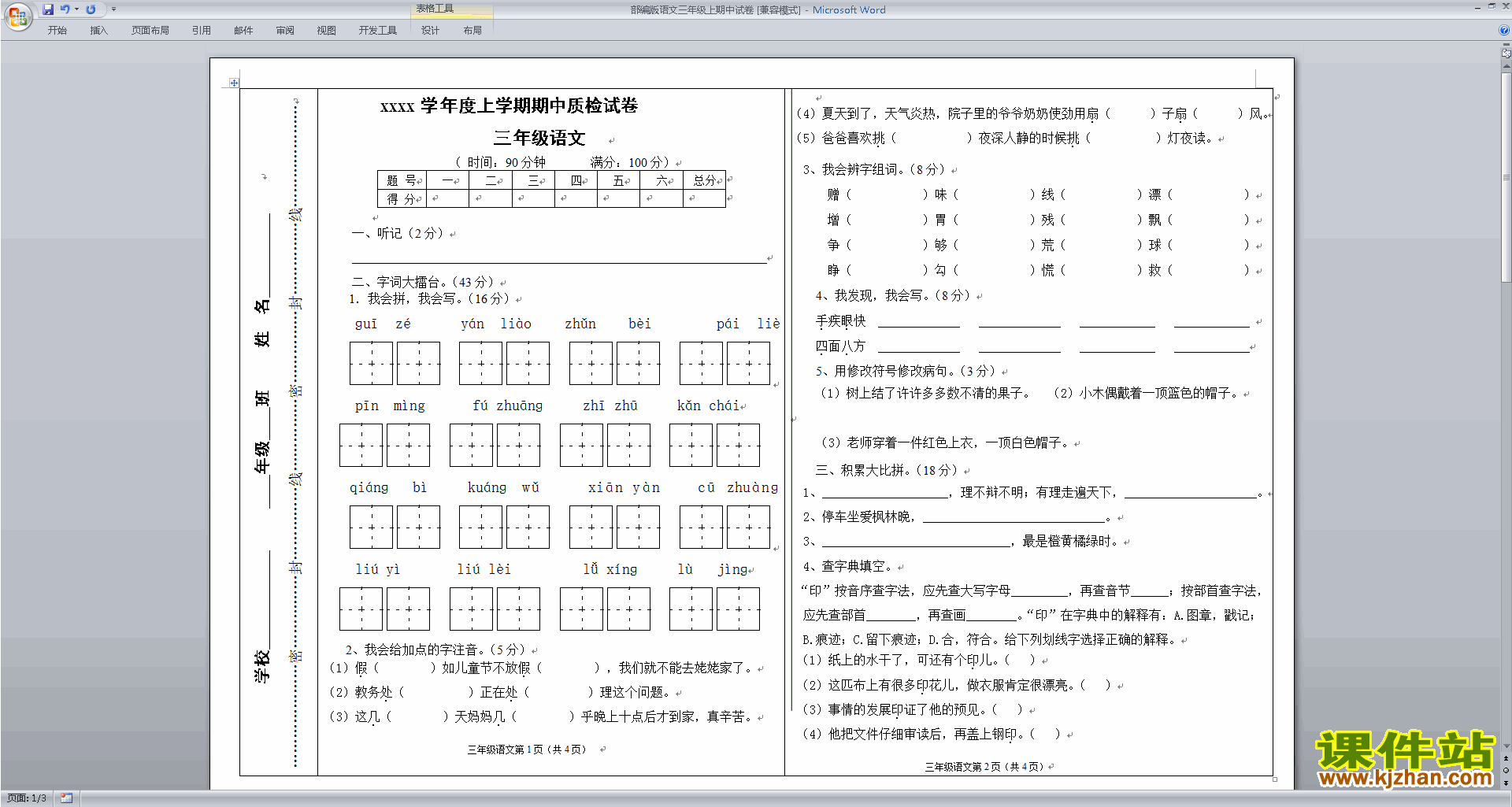Go to next page browse button
Screen dimensions: 1512x807
pyautogui.click(x=1506, y=783)
